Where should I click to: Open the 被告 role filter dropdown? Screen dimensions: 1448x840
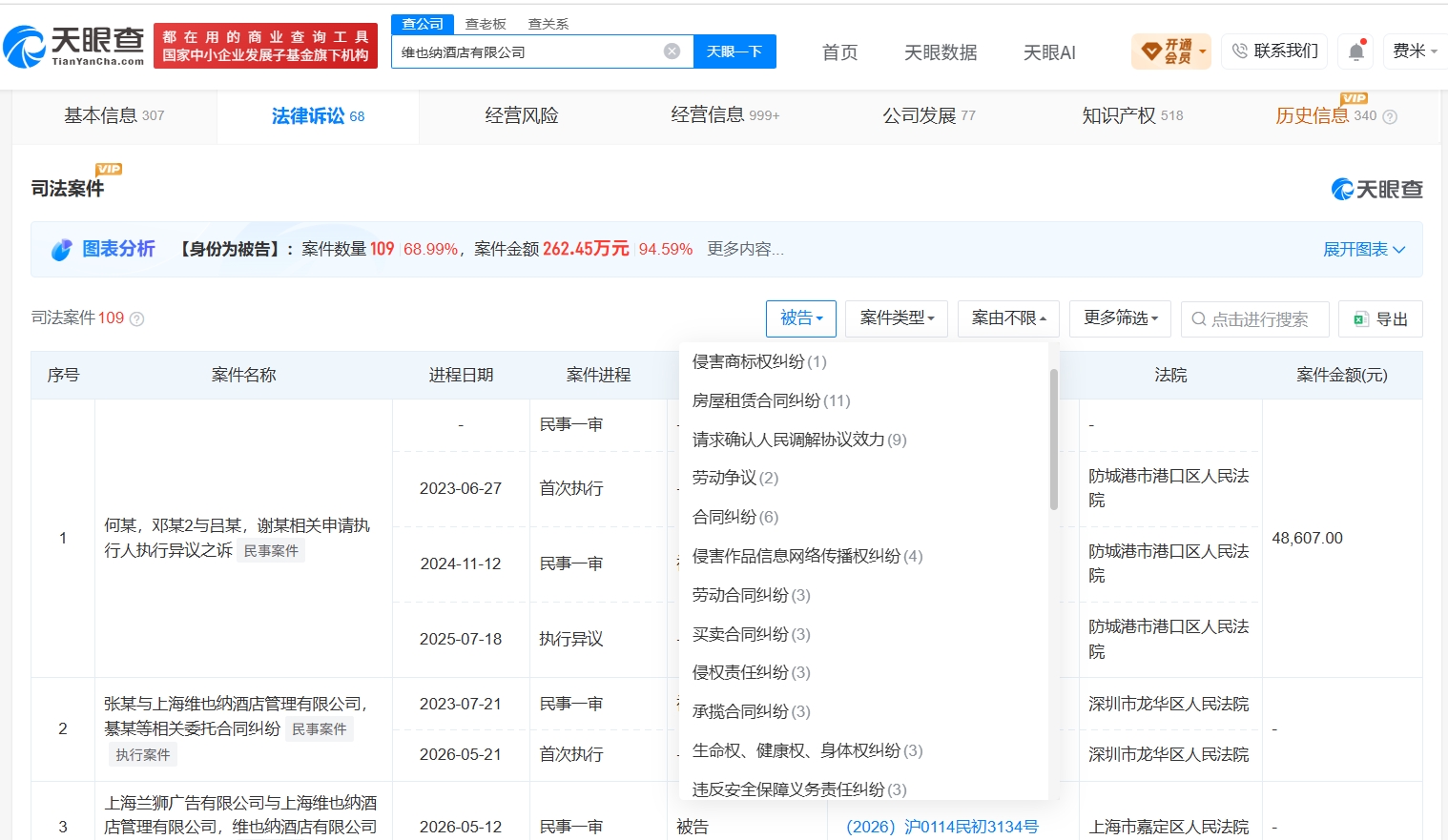point(801,318)
